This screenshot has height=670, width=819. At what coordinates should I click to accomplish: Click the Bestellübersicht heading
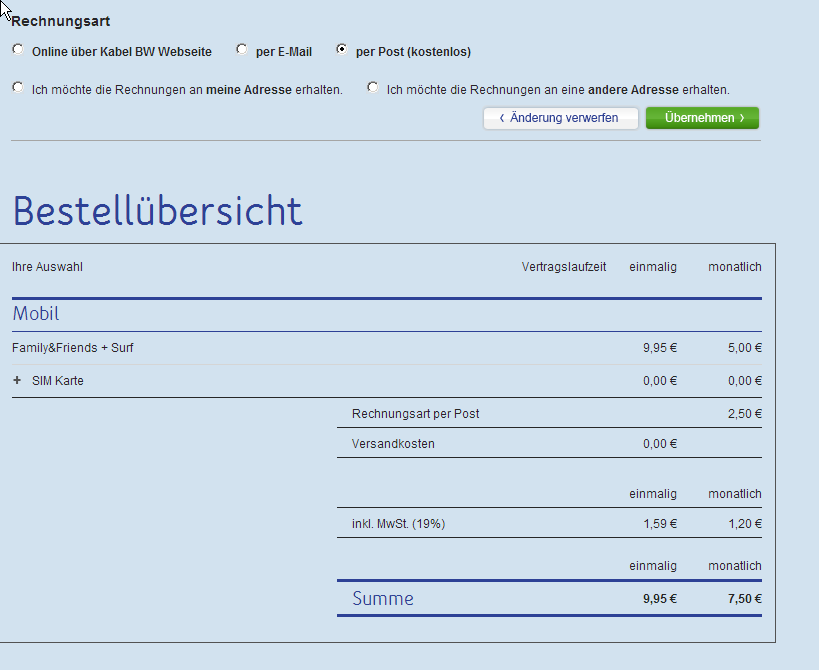coord(157,211)
